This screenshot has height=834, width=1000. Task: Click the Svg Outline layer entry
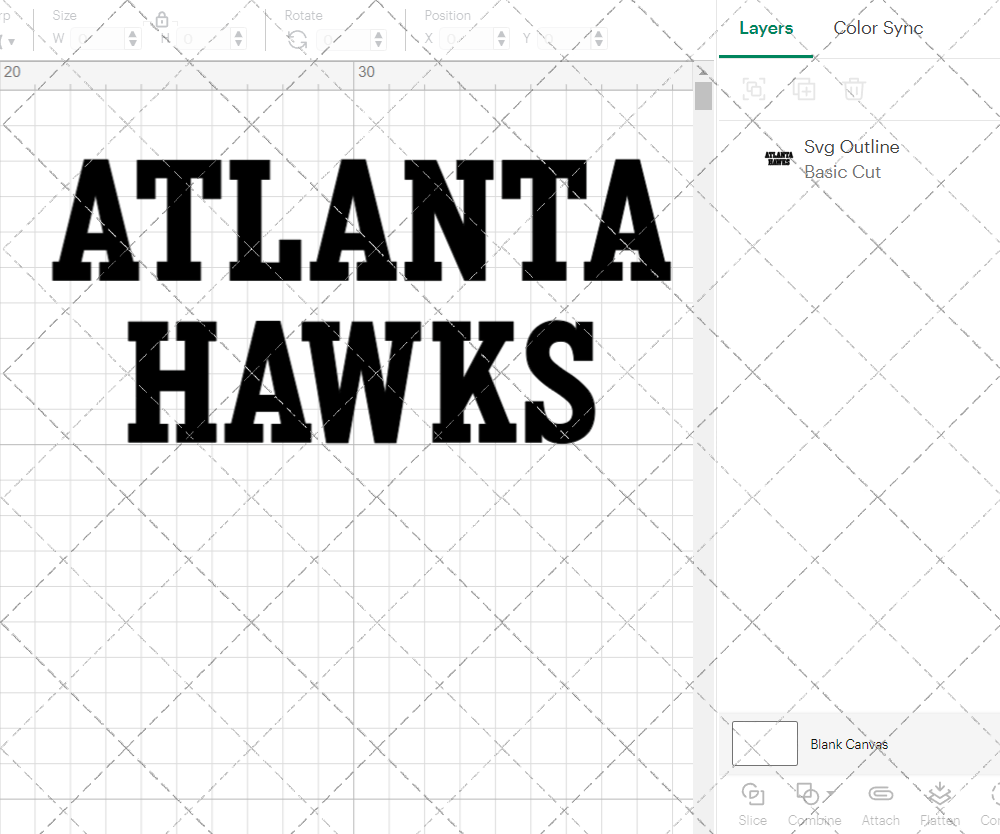click(x=852, y=147)
